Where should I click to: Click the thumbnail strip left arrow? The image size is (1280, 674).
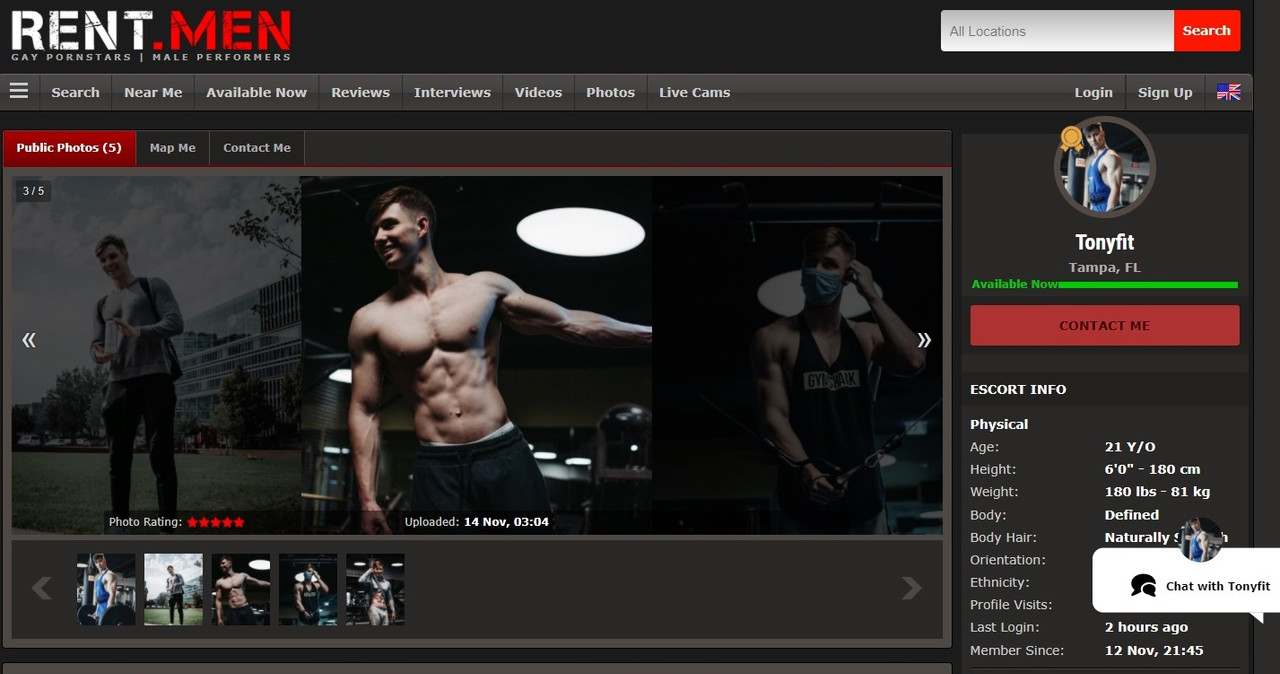tap(41, 588)
